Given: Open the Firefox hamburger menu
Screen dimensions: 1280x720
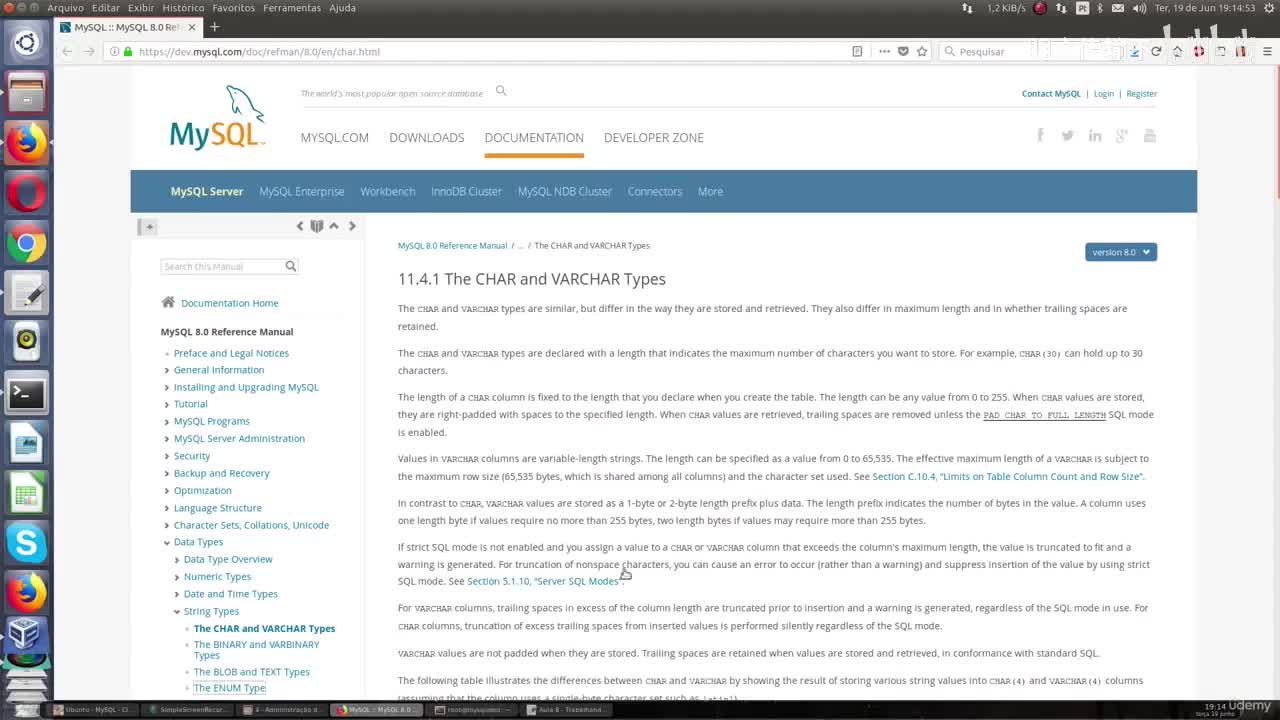Looking at the screenshot, I should 1268,51.
